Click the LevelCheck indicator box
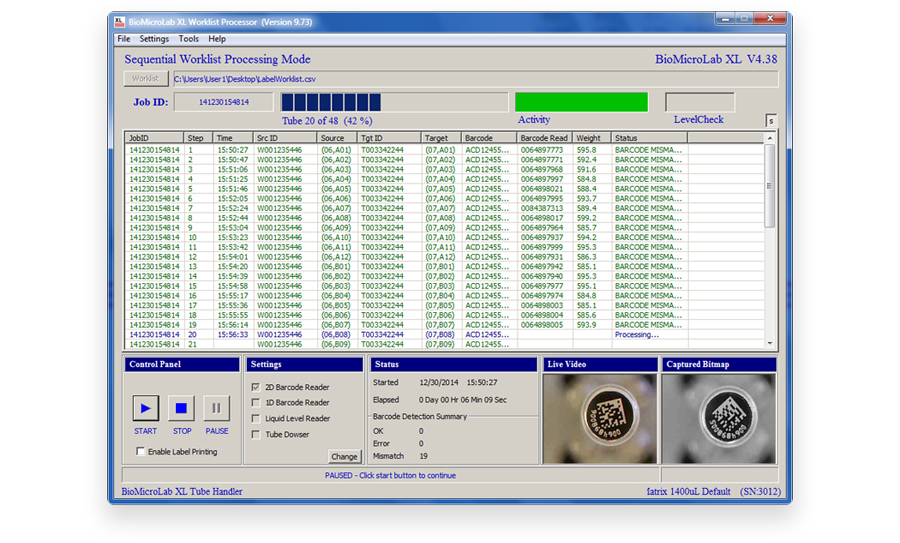Image resolution: width=900 pixels, height=543 pixels. 700,102
